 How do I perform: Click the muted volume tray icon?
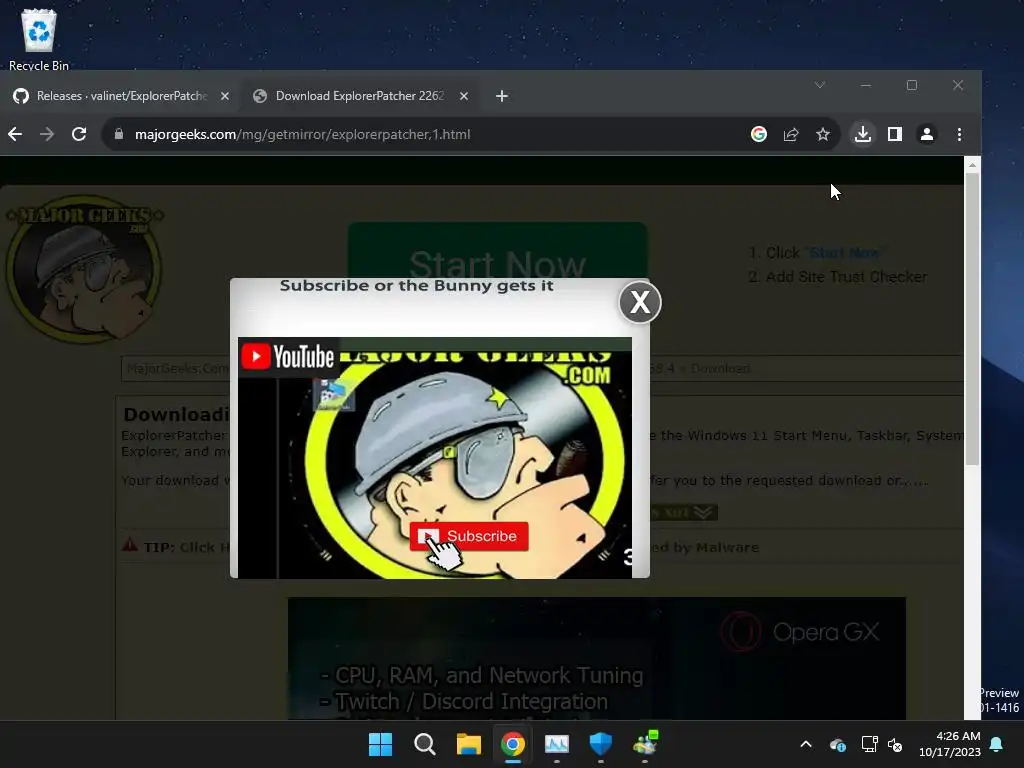pos(895,744)
